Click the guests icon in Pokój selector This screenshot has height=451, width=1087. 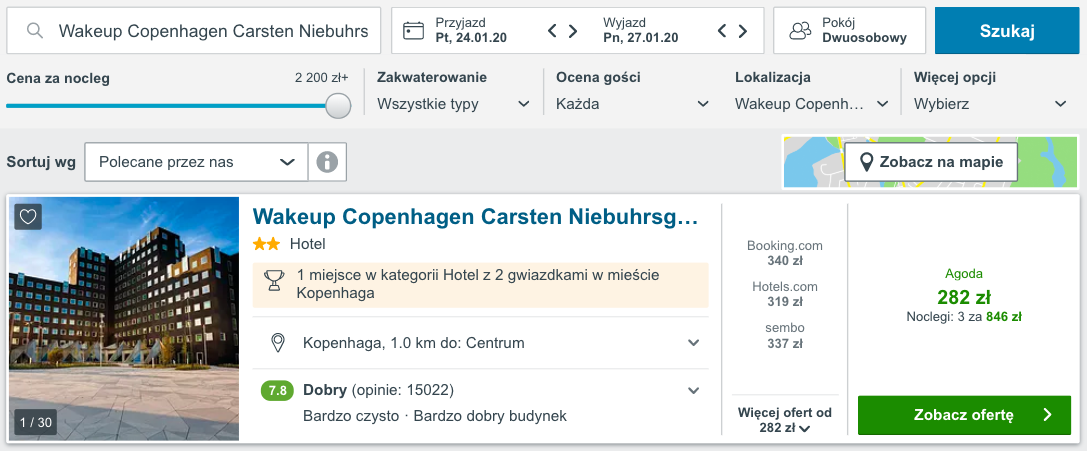[x=800, y=30]
